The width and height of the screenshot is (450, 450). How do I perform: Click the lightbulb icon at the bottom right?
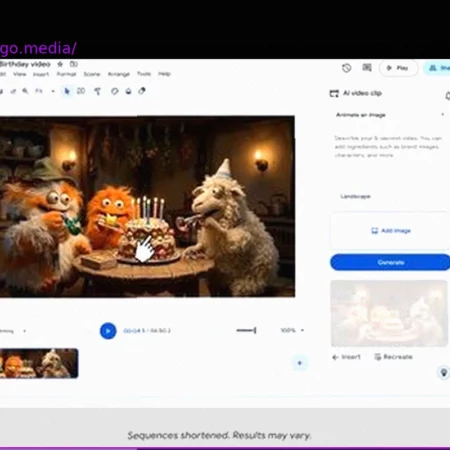[444, 372]
